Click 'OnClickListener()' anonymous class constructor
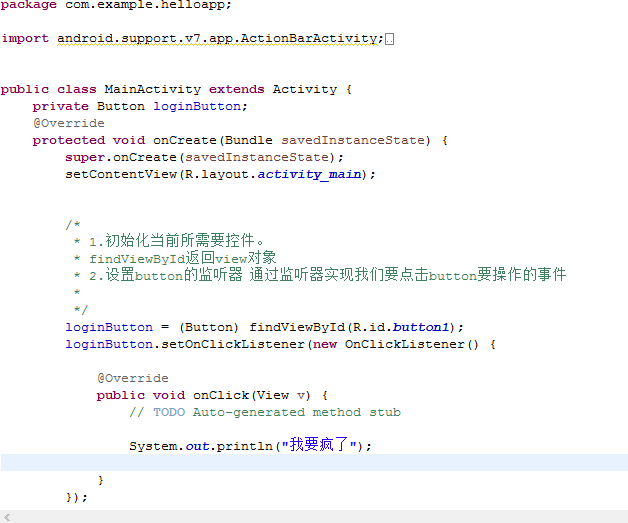Image resolution: width=628 pixels, height=523 pixels. click(x=412, y=344)
